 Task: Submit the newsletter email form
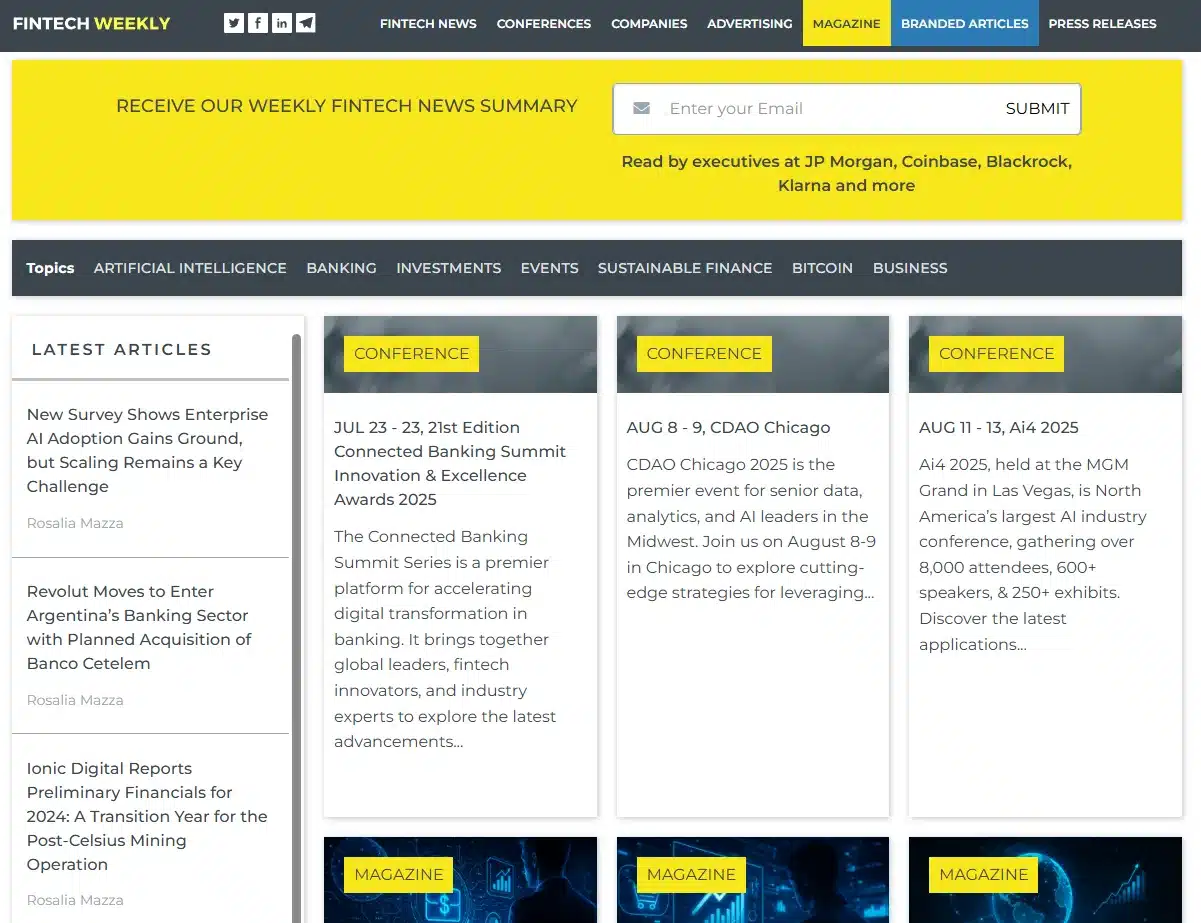click(1037, 108)
